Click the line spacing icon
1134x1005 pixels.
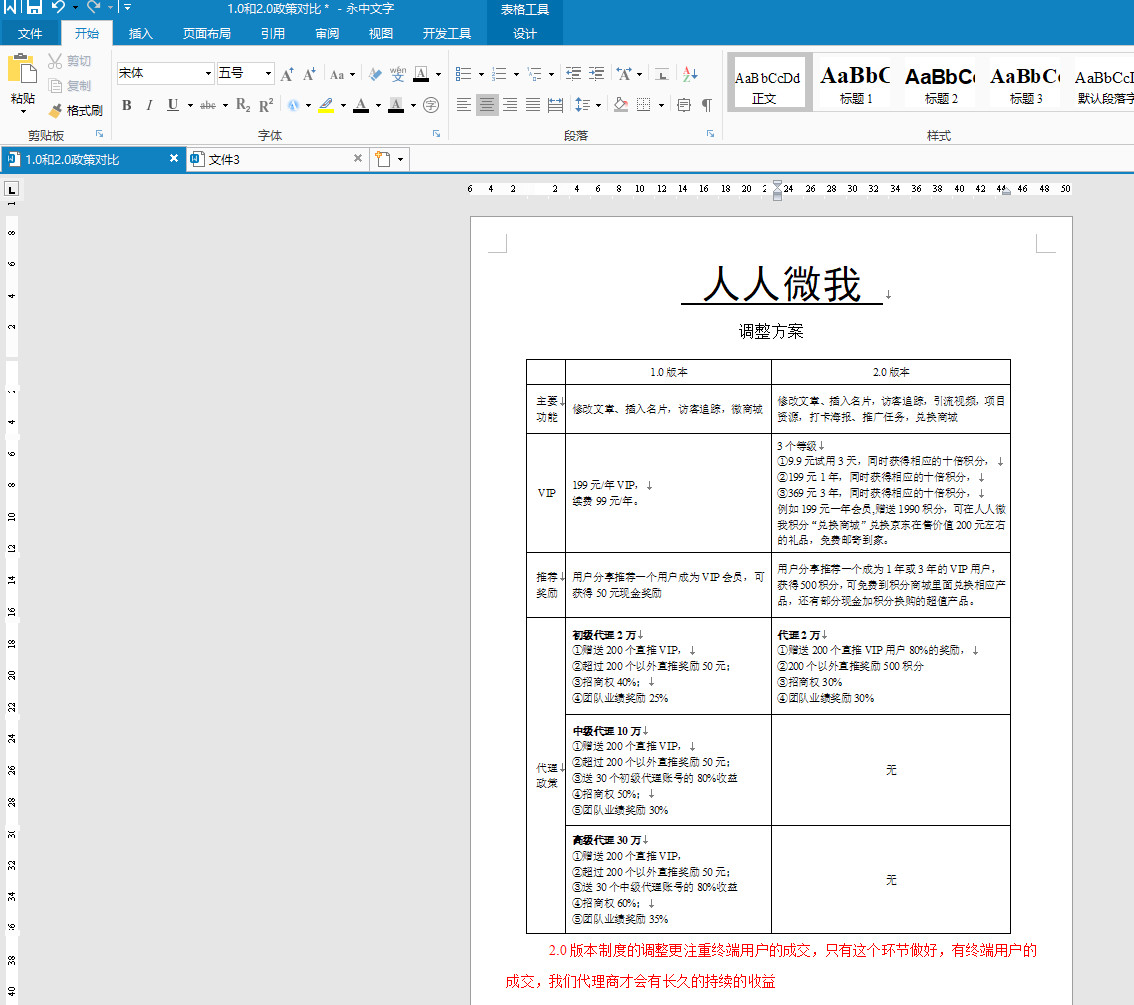[x=582, y=106]
